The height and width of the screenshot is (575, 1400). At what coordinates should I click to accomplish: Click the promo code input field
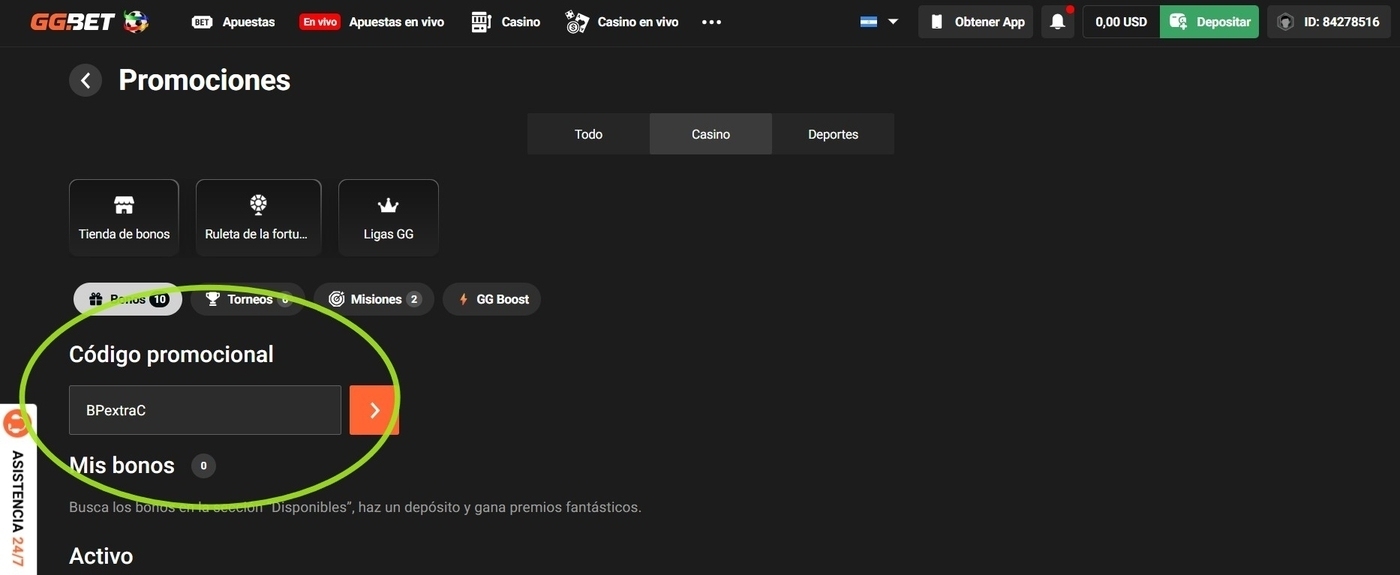205,410
